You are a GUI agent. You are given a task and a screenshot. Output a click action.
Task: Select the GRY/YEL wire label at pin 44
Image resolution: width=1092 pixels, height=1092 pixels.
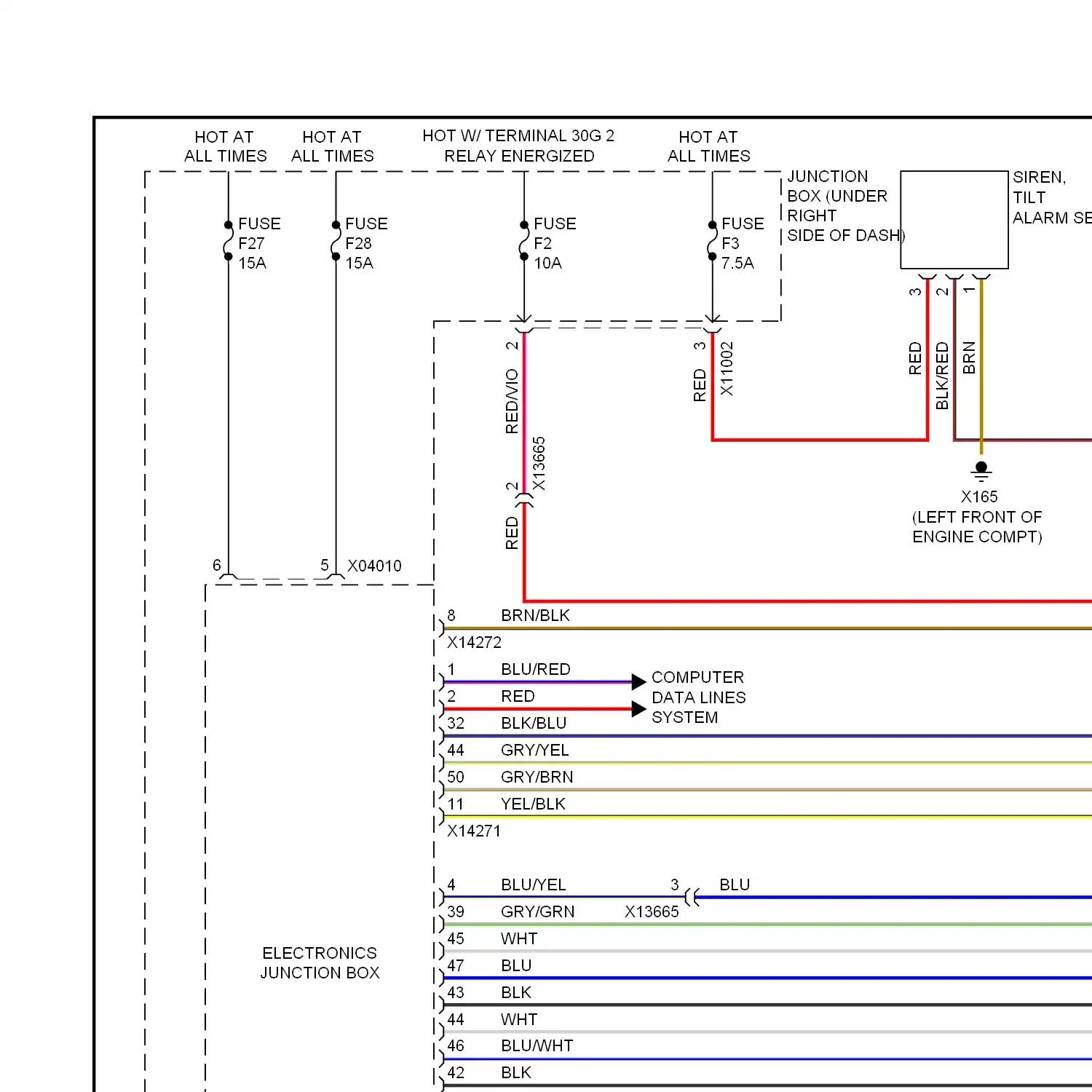point(534,750)
